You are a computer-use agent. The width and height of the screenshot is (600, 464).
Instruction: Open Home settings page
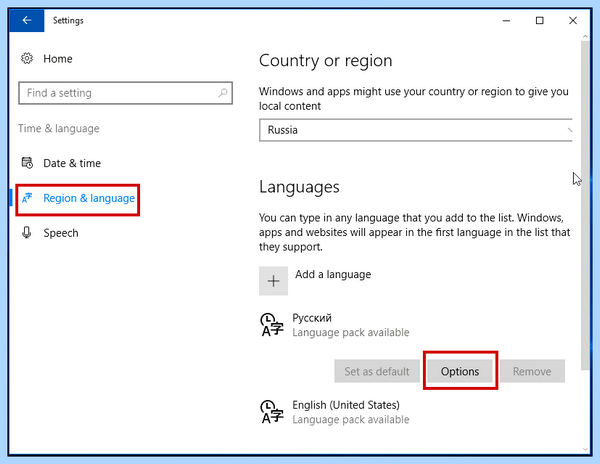tap(57, 59)
